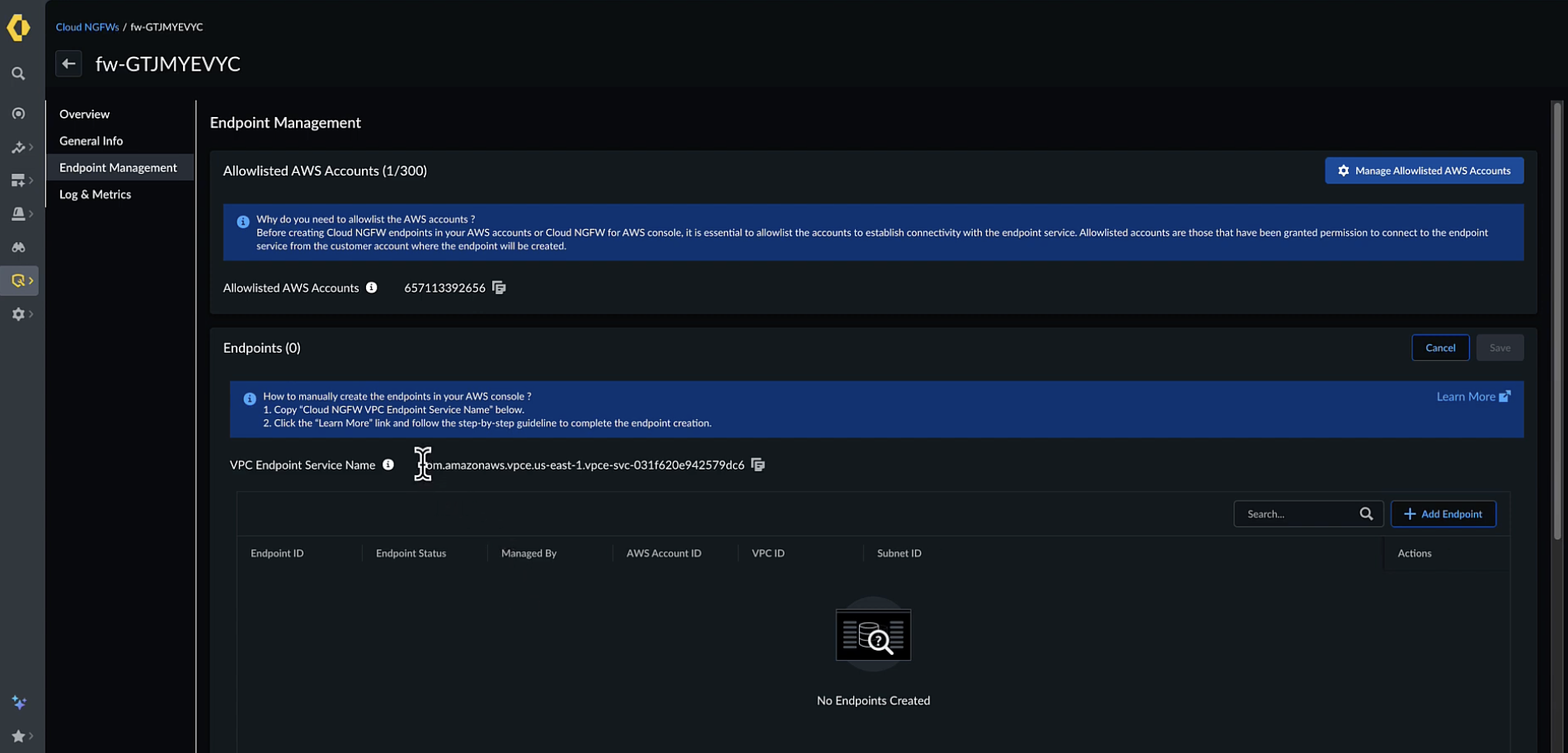Click the Endpoint ID column header

277,554
